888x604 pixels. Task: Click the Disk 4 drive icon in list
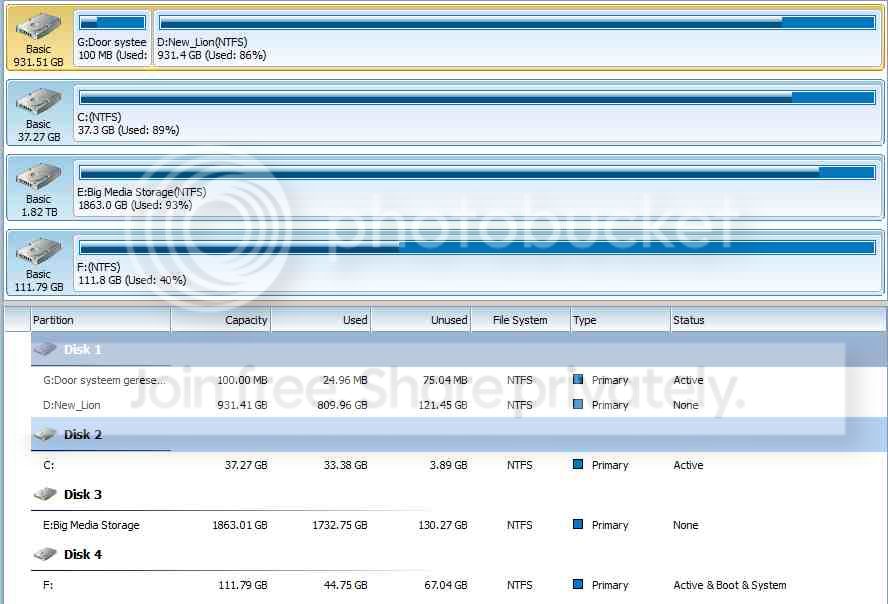(x=45, y=554)
